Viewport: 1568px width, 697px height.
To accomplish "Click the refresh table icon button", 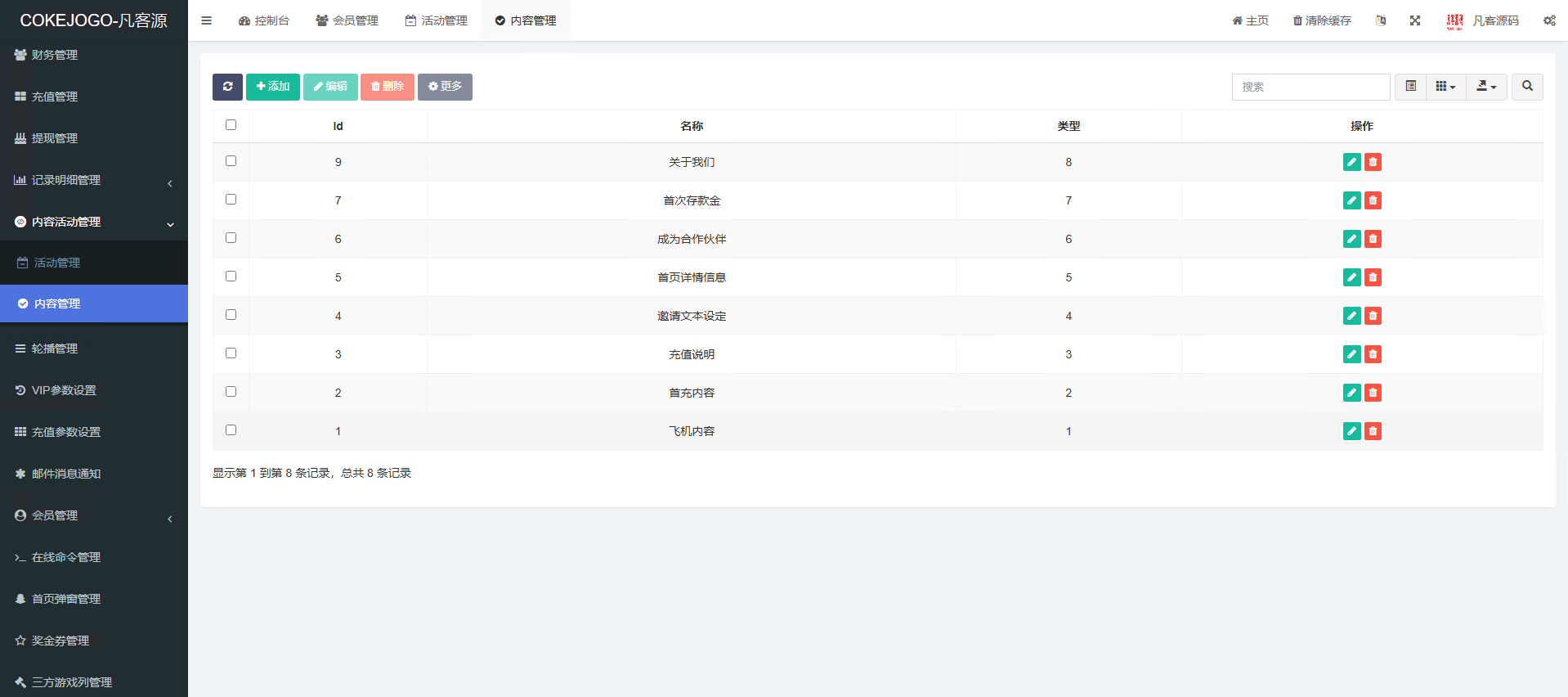I will [x=227, y=87].
